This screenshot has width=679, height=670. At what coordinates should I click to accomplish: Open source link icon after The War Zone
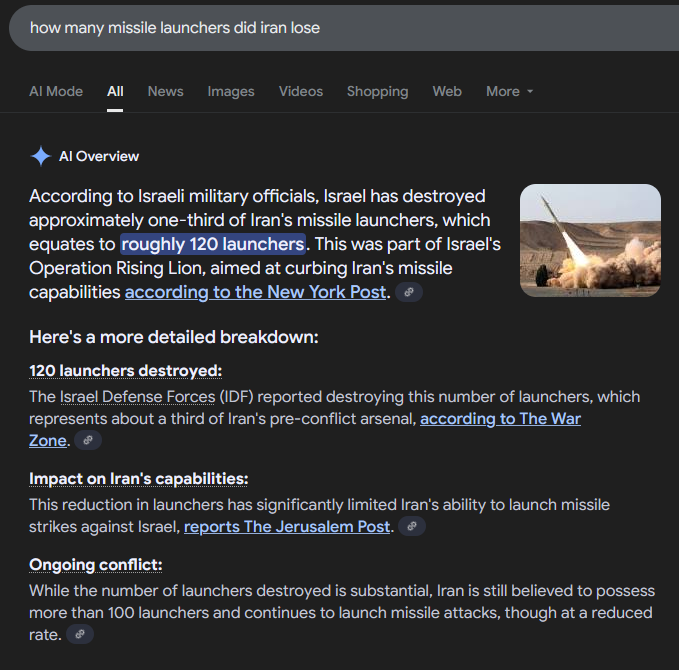[88, 440]
